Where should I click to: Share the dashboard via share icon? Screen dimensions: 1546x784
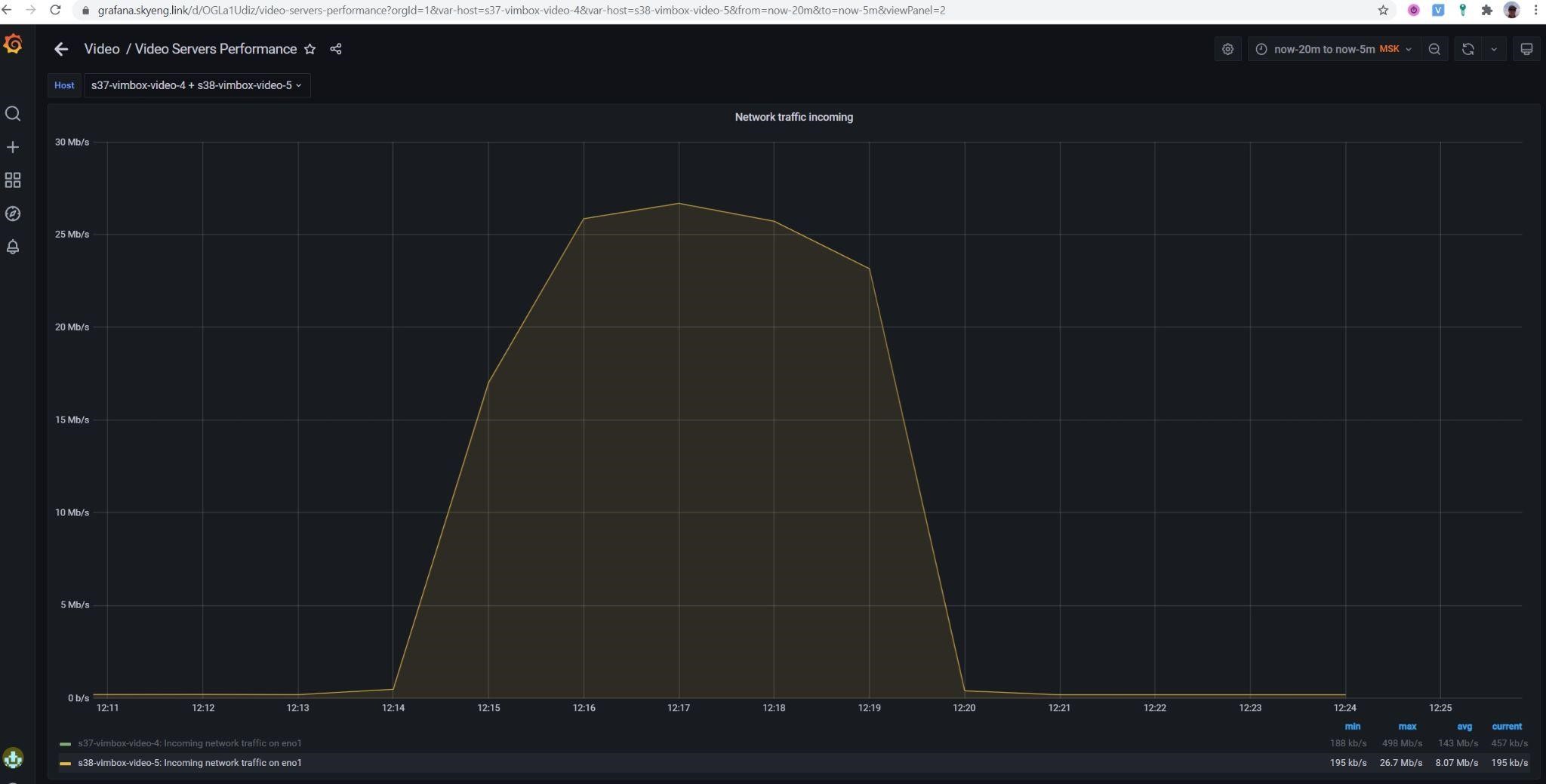(336, 49)
